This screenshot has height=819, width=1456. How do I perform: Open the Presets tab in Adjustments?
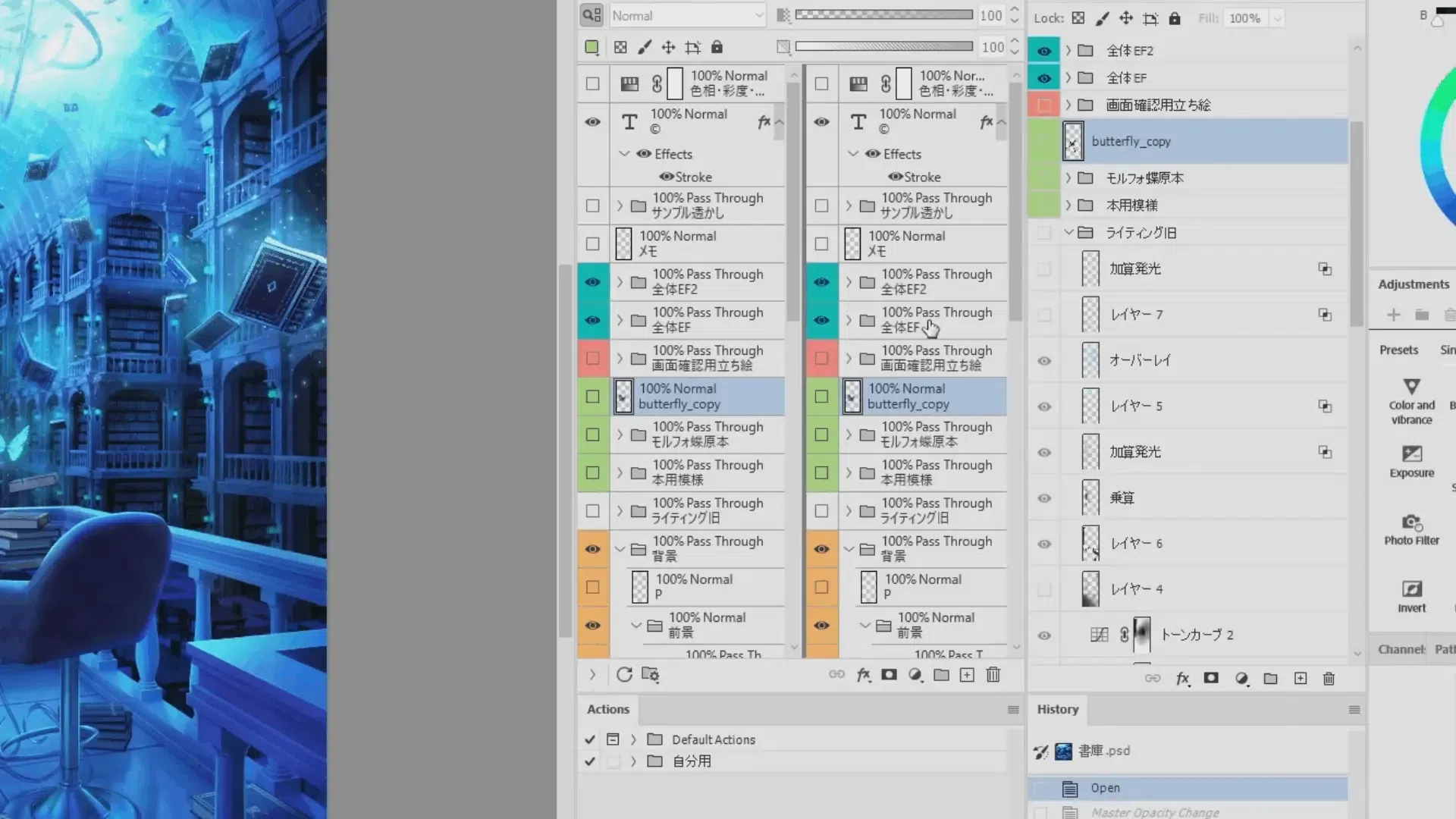coord(1398,350)
